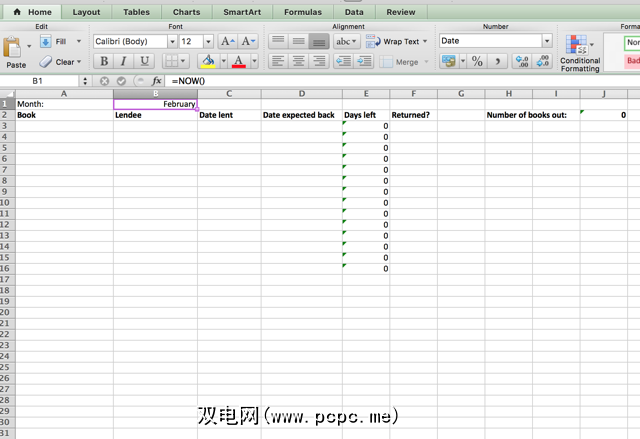Open the Date number format dropdown

point(547,41)
